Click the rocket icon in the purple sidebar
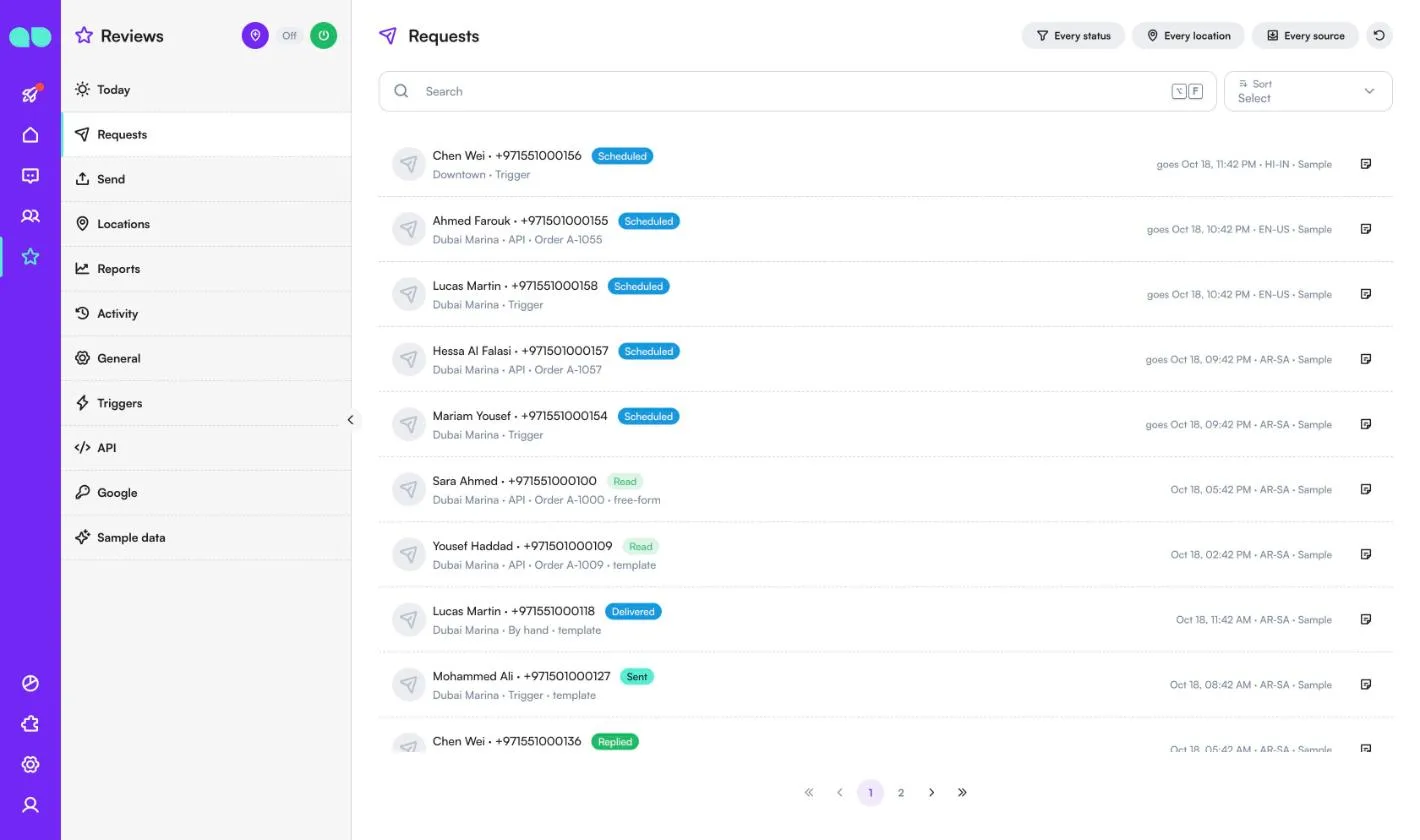Screen dimensions: 1420x840 [x=30, y=94]
